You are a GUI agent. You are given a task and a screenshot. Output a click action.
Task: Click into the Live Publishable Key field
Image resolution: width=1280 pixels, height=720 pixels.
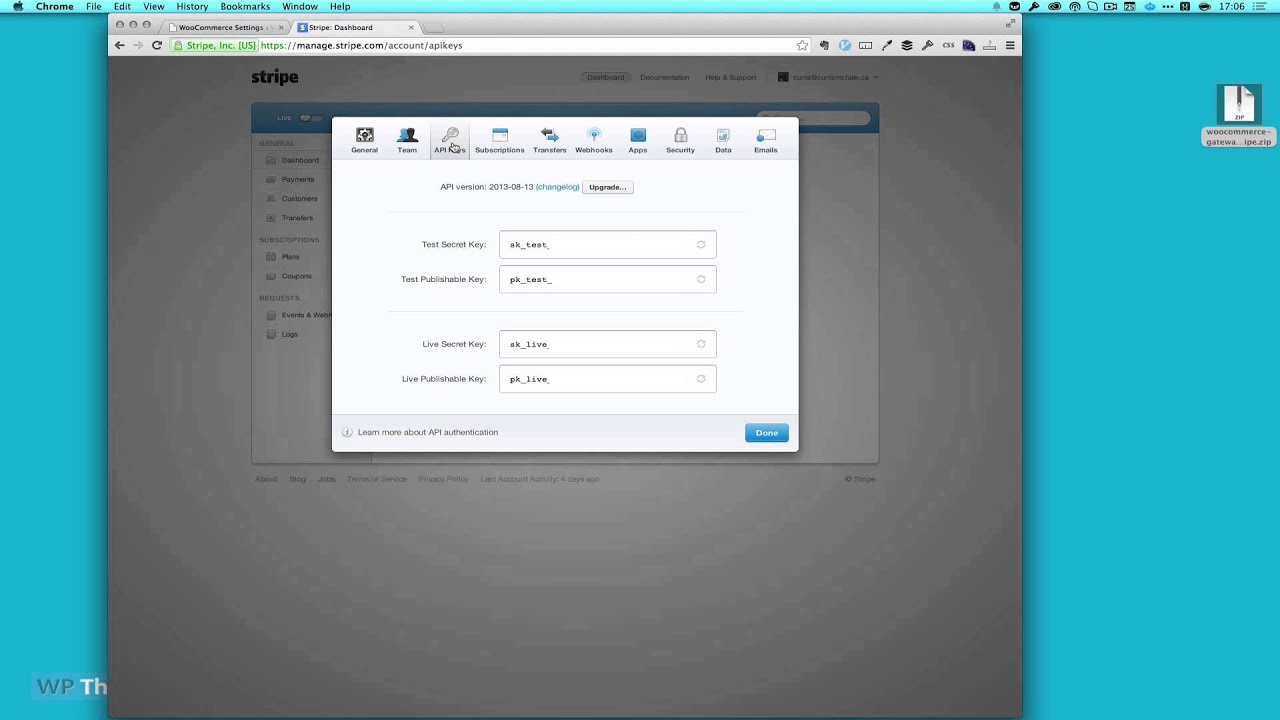pyautogui.click(x=607, y=379)
